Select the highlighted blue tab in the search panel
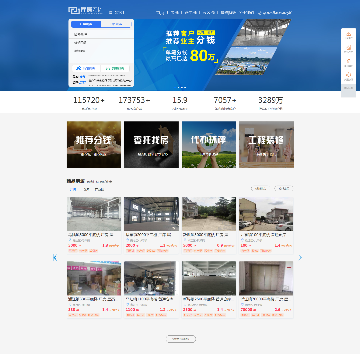The width and height of the screenshot is (360, 360). (86, 24)
